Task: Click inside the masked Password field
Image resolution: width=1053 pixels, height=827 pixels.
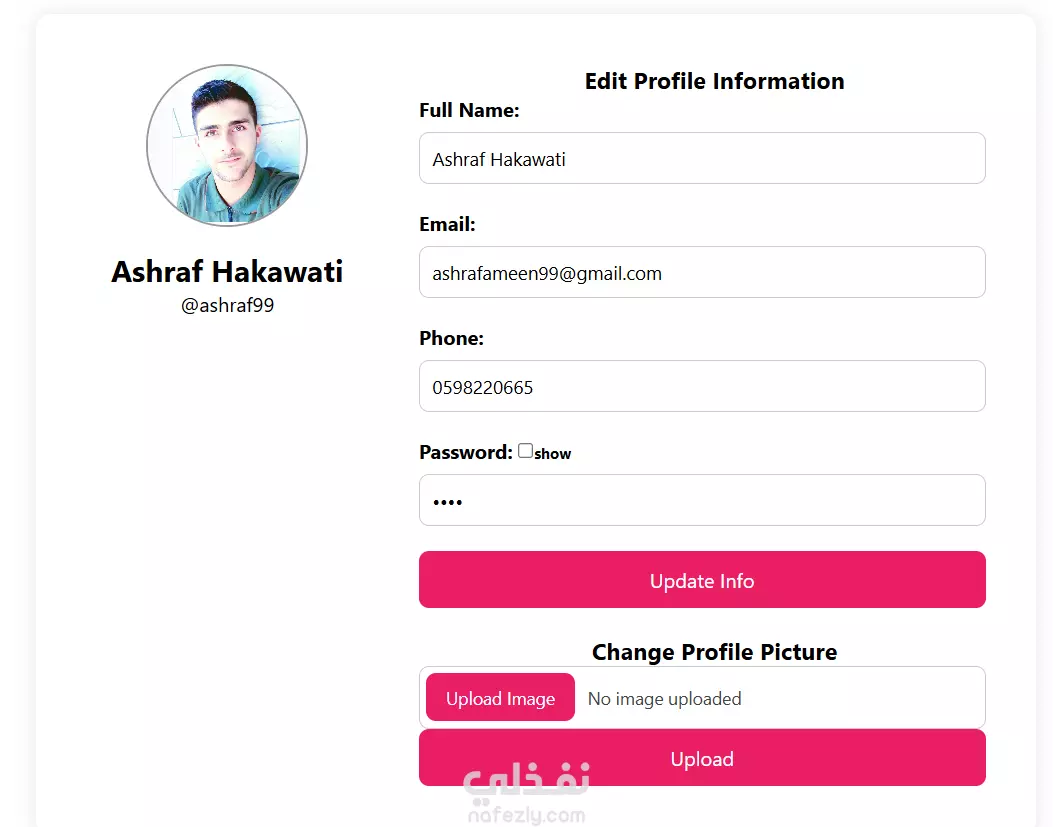Action: (x=702, y=500)
